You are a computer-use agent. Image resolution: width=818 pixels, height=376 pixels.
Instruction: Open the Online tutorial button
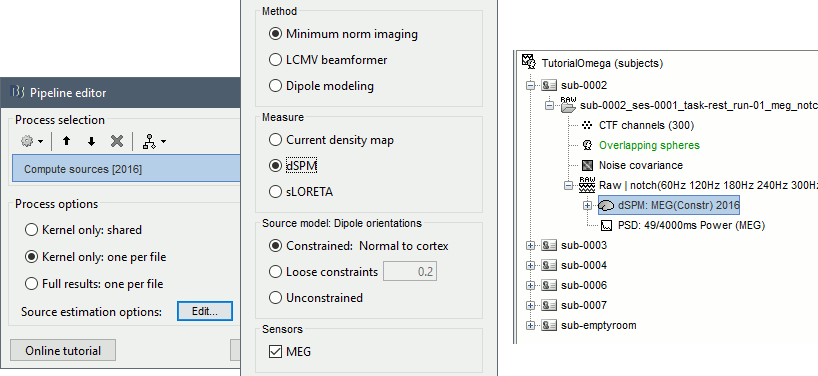click(x=63, y=350)
